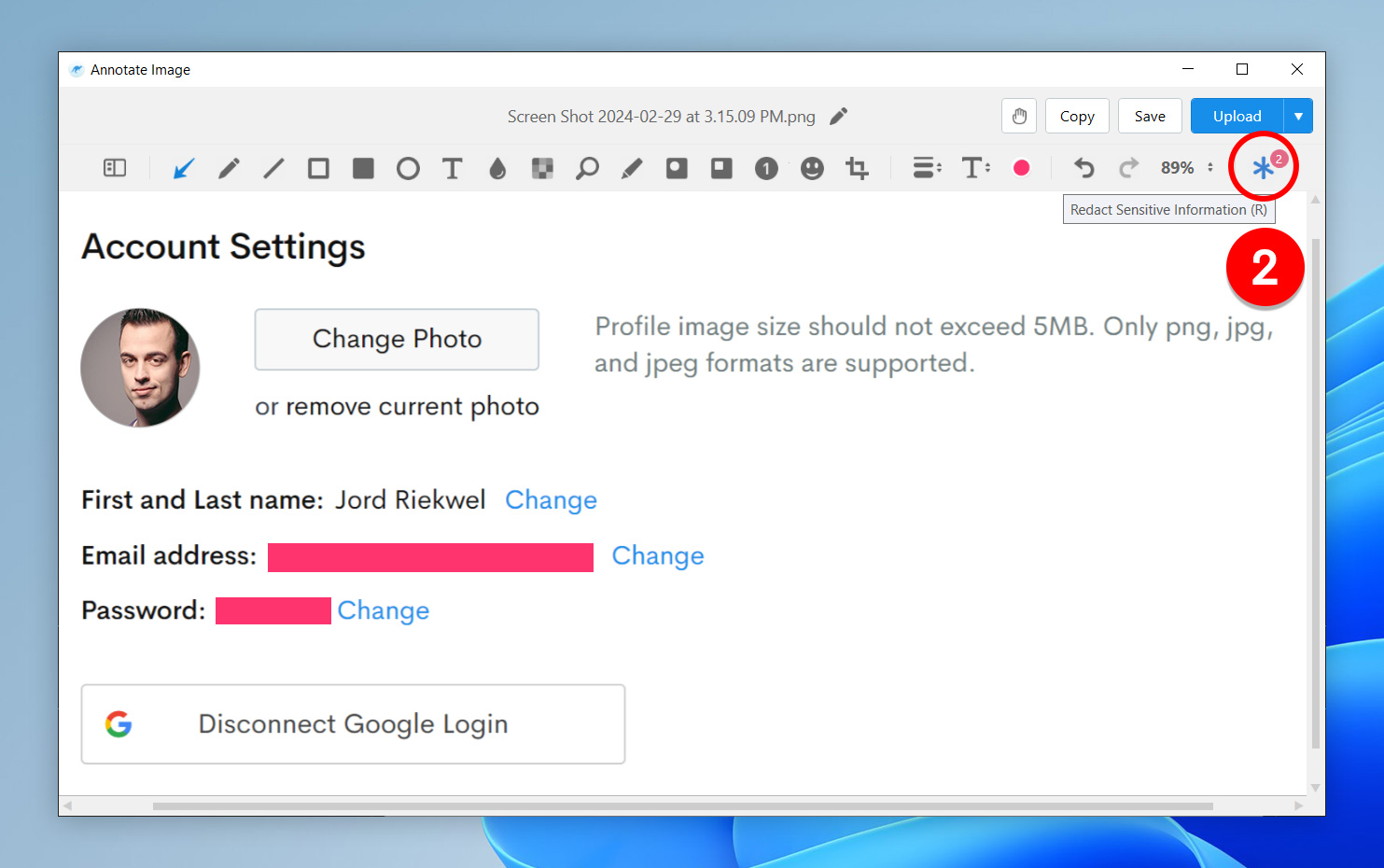
Task: Click 'or remove current photo' text
Action: (x=398, y=407)
